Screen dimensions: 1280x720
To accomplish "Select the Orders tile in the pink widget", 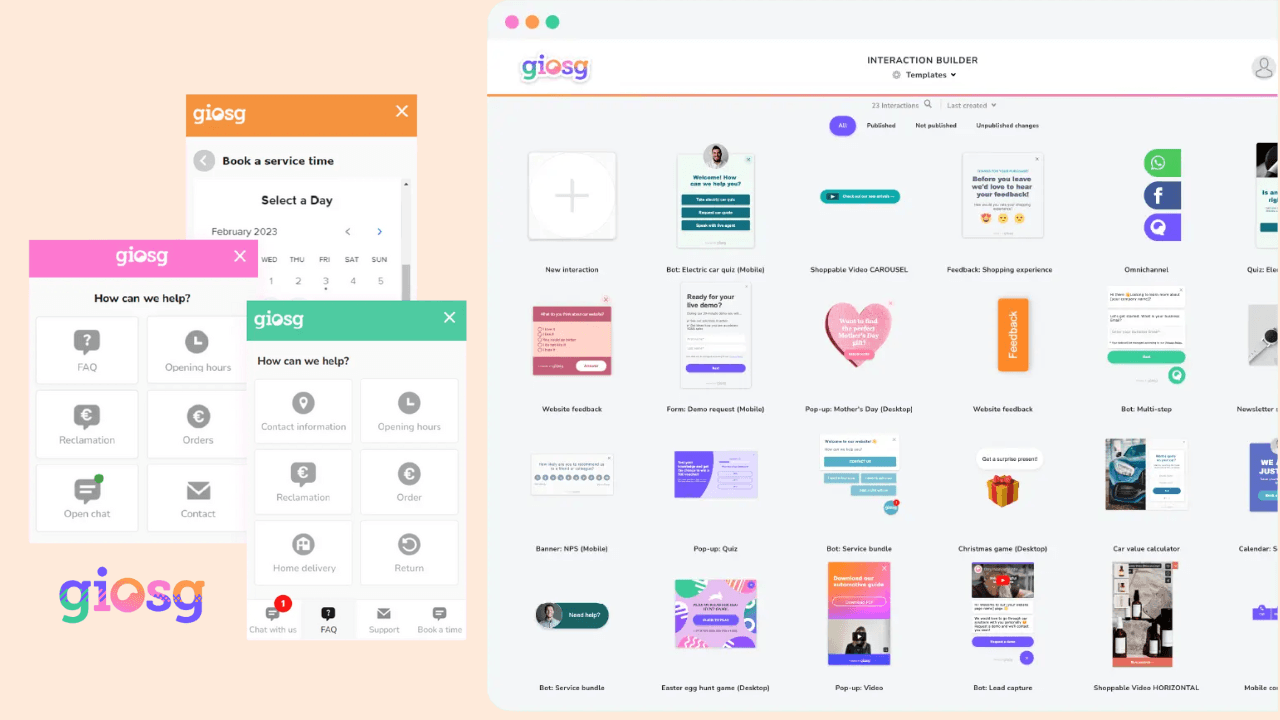I will 198,424.
